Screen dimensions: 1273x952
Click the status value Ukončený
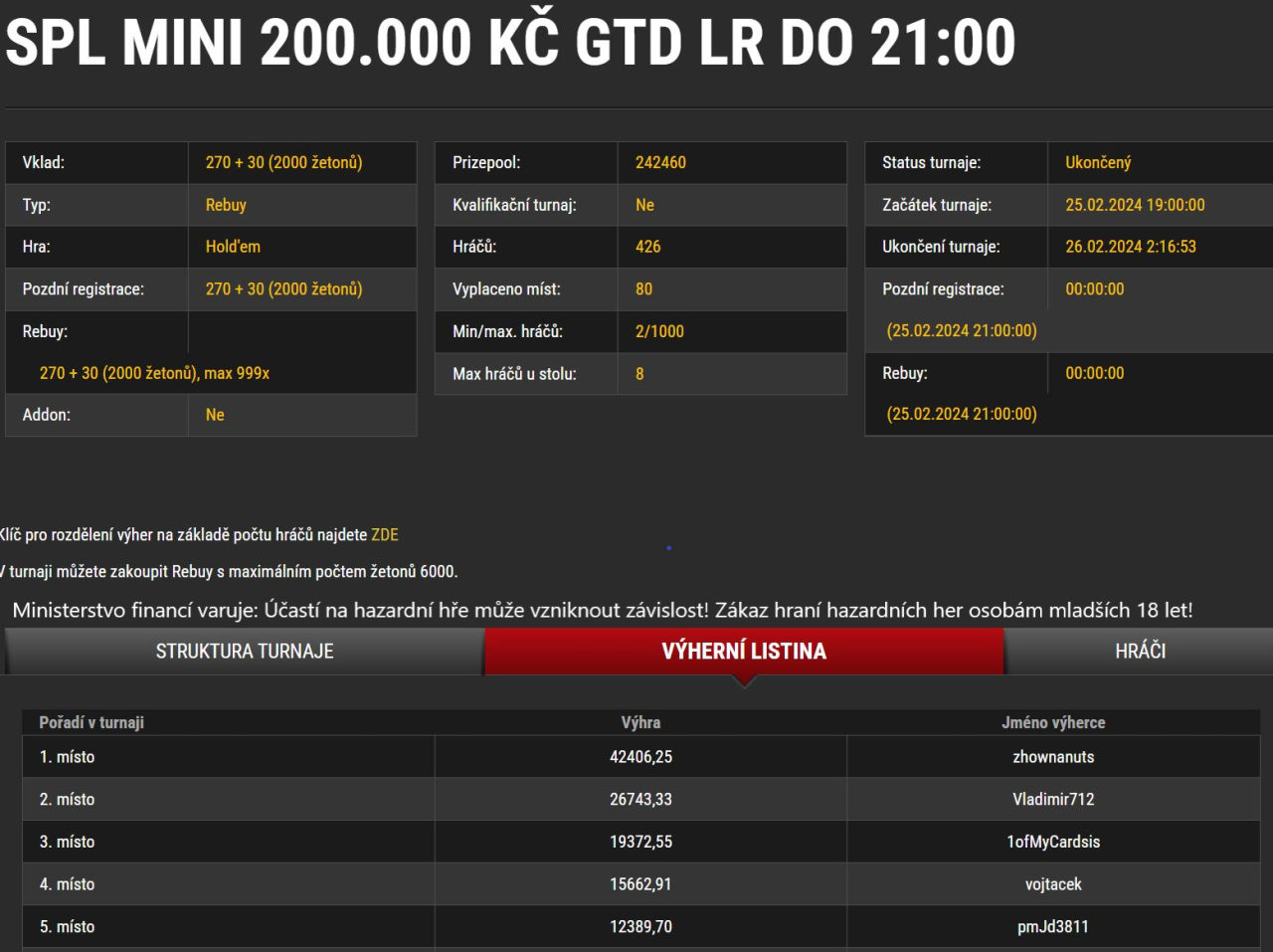click(x=1098, y=163)
